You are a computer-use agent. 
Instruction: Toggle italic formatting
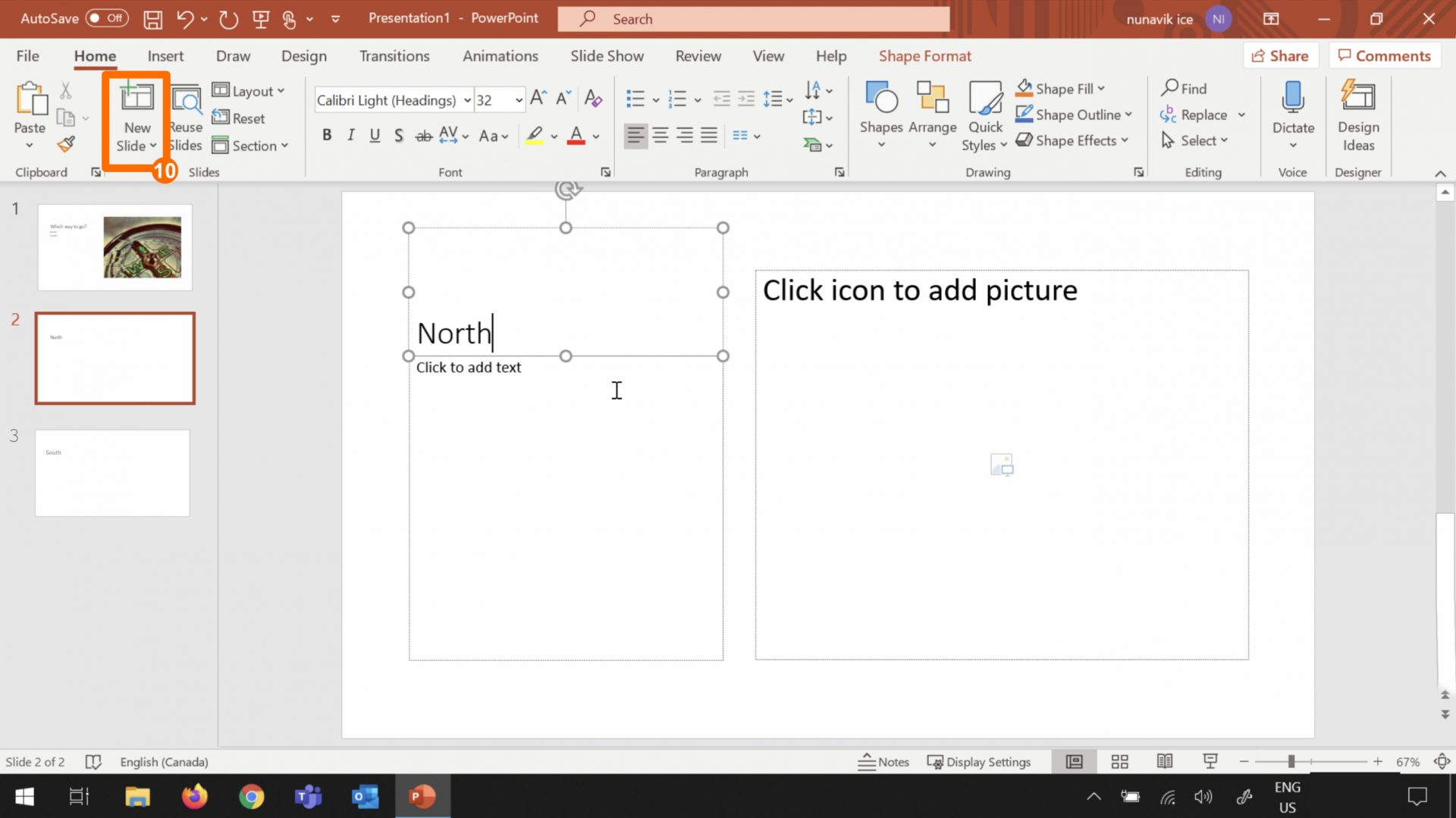pos(350,135)
